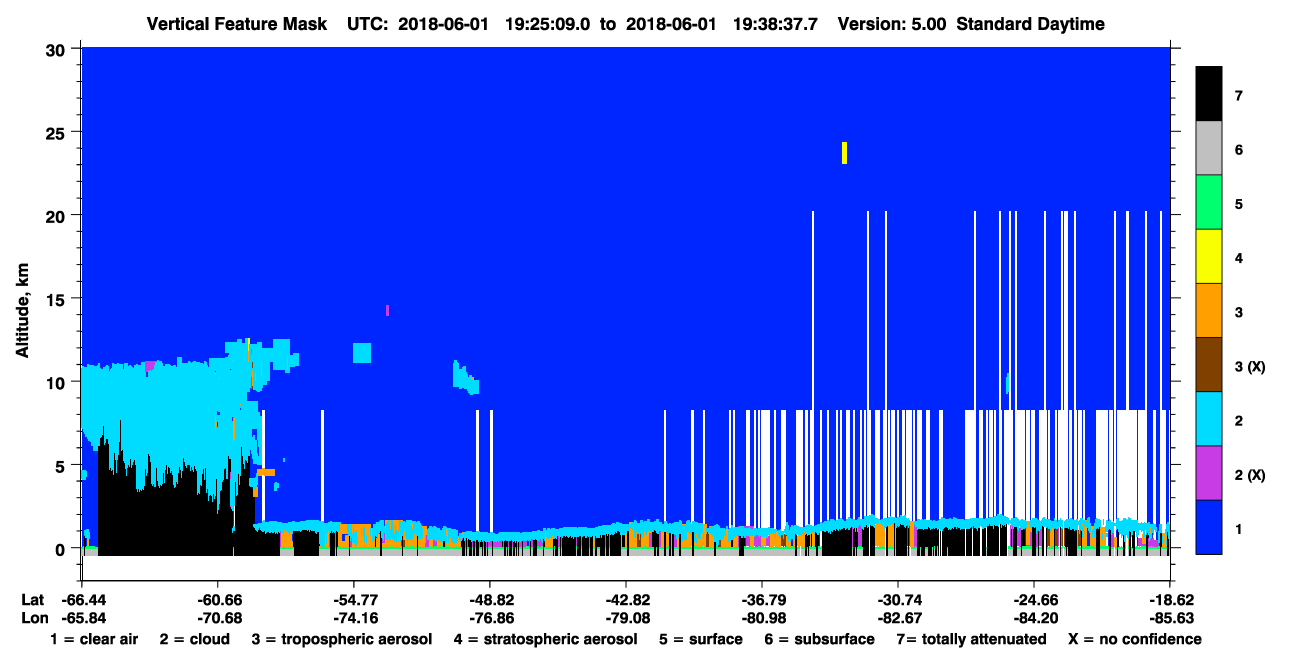Click the black totally attenuated legend swatch

1209,94
